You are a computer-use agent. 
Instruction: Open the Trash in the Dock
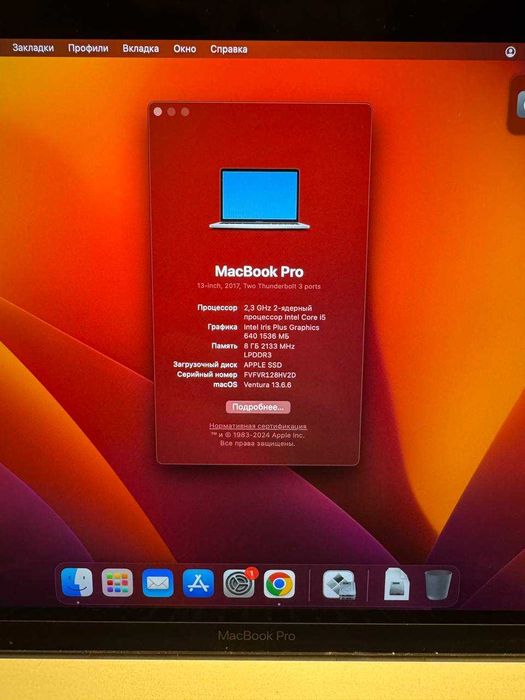pyautogui.click(x=438, y=584)
